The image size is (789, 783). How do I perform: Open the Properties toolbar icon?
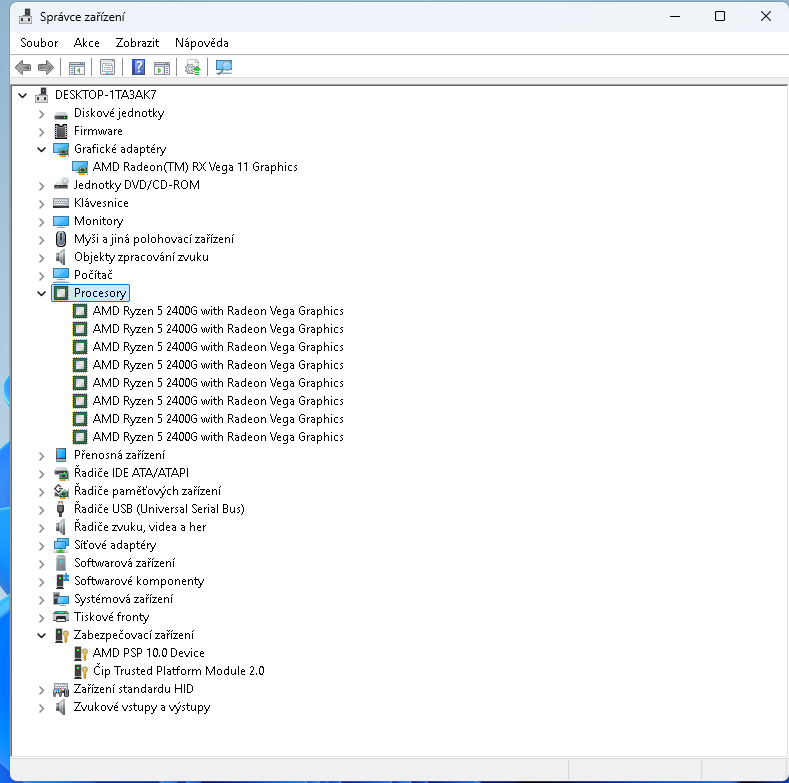pyautogui.click(x=107, y=67)
